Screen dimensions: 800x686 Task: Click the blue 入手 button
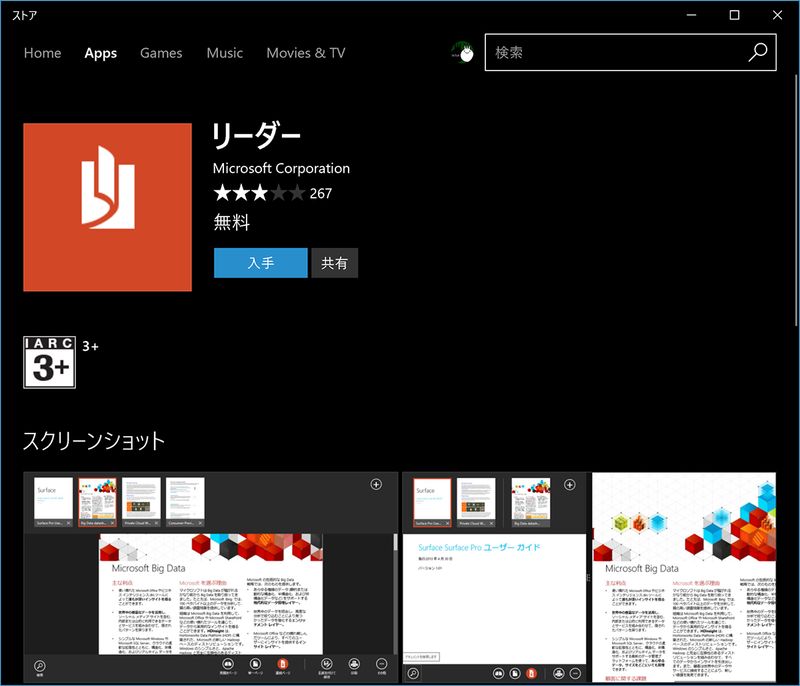[260, 263]
